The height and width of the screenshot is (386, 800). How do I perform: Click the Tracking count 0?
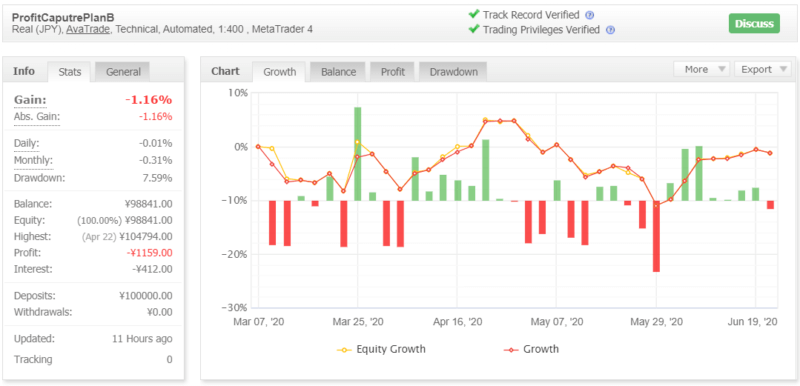point(169,359)
